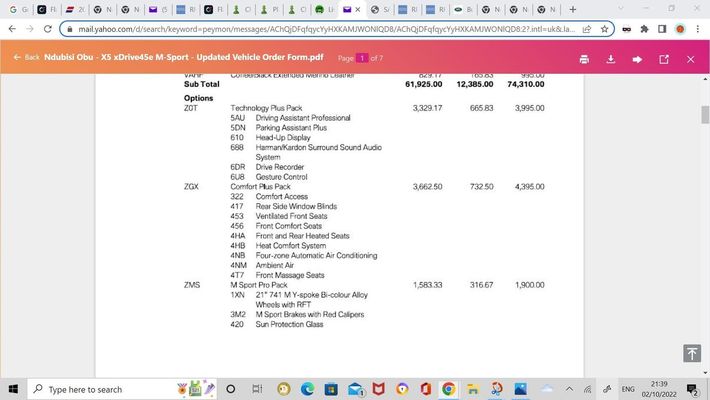Open Task View on the taskbar
This screenshot has height=400, width=710.
[257, 389]
